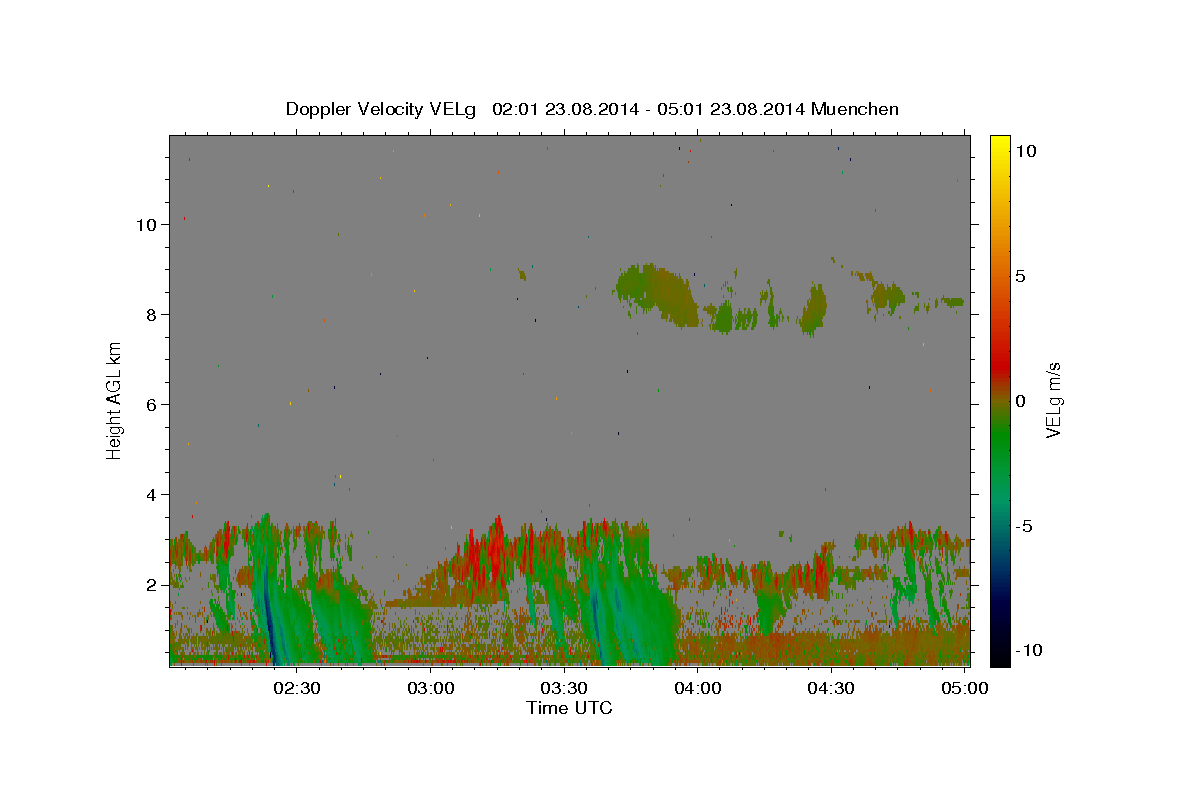
Task: Click the end time '05:01 23.08.2014' in title
Action: coord(732,109)
